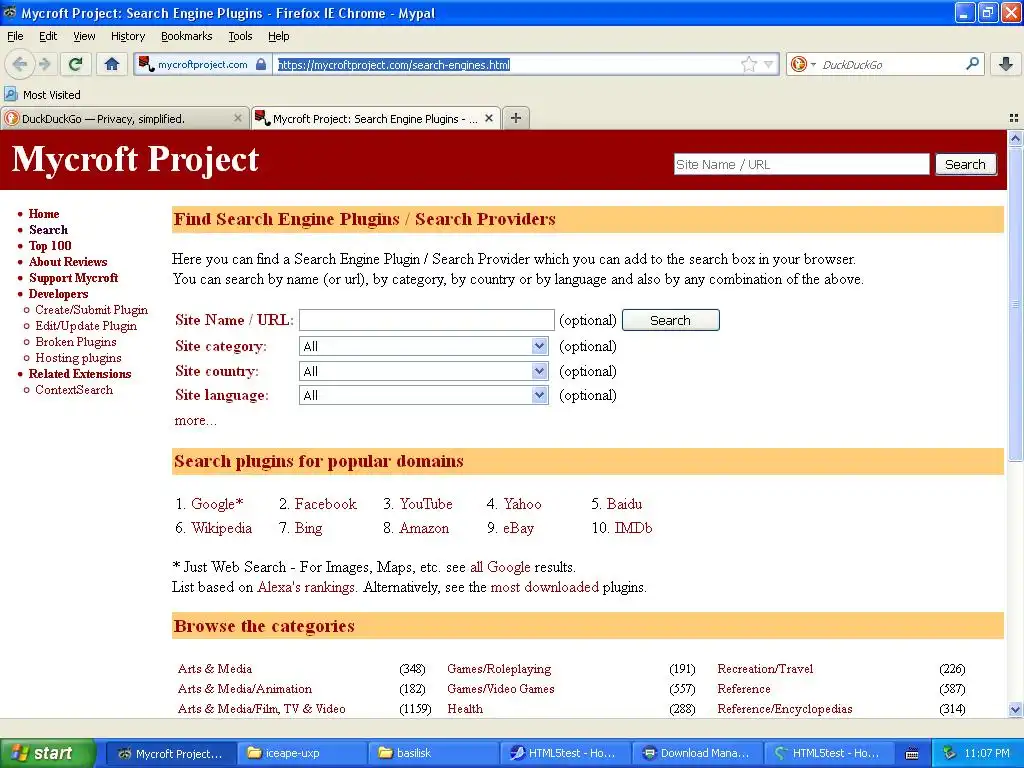Viewport: 1024px width, 768px height.
Task: Expand the Site category dropdown
Action: click(x=423, y=346)
